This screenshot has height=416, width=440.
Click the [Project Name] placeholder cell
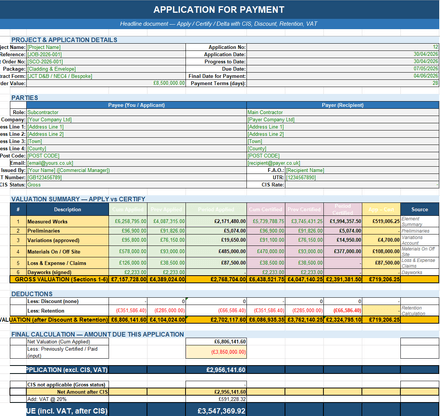click(x=106, y=47)
